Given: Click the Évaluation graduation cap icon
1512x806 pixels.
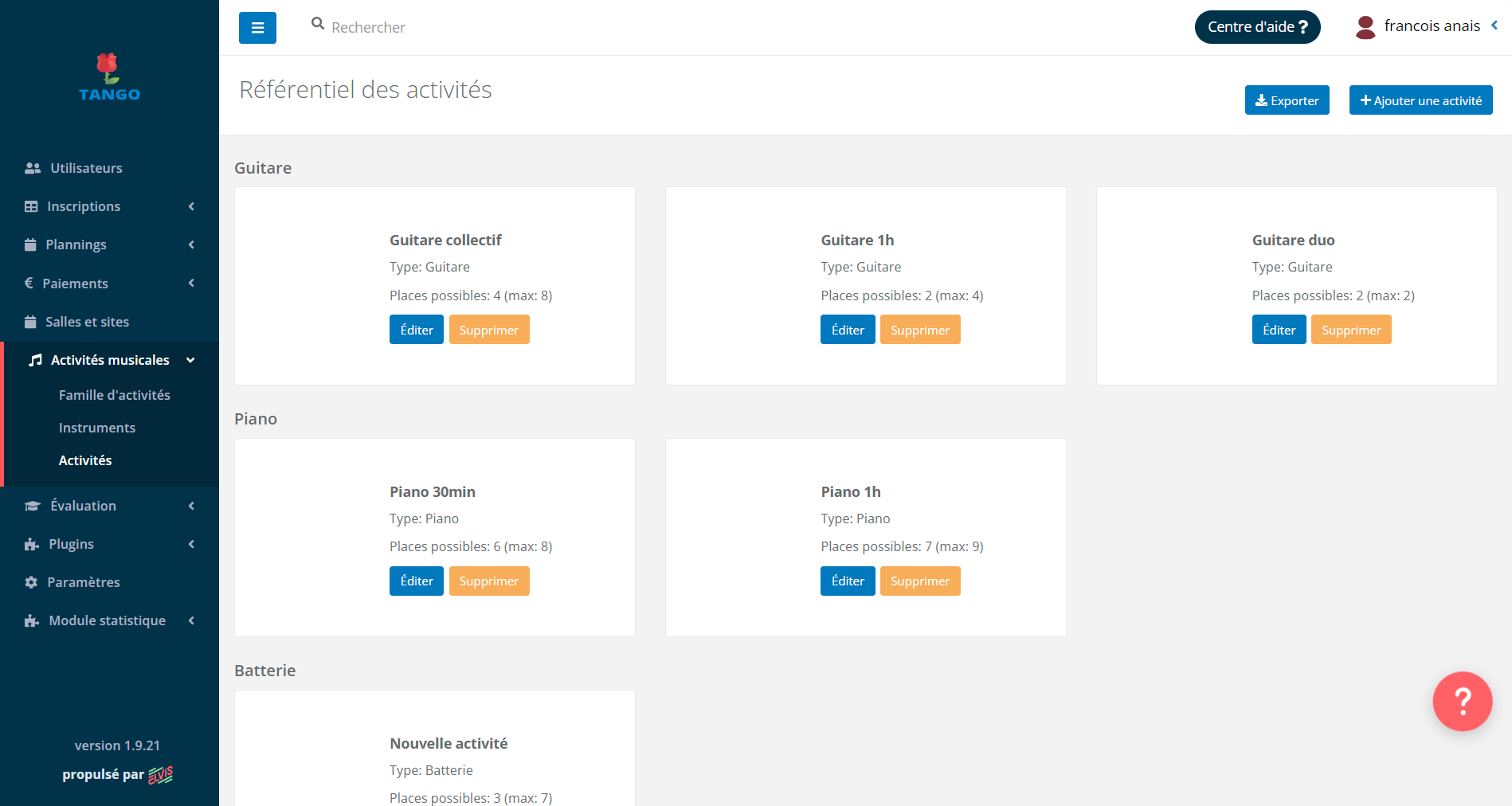Looking at the screenshot, I should (x=33, y=506).
